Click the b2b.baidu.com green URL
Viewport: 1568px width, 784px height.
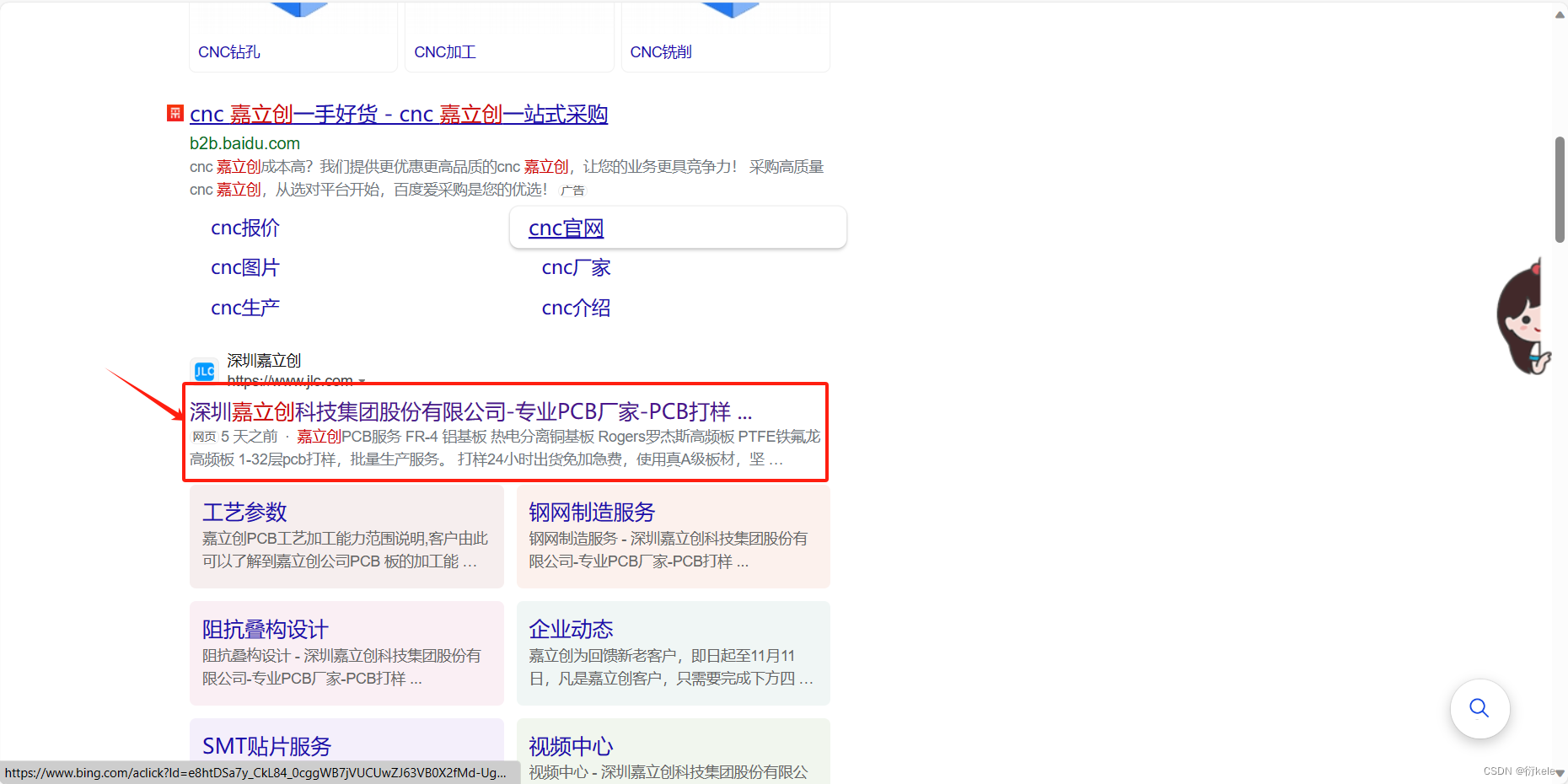tap(244, 143)
